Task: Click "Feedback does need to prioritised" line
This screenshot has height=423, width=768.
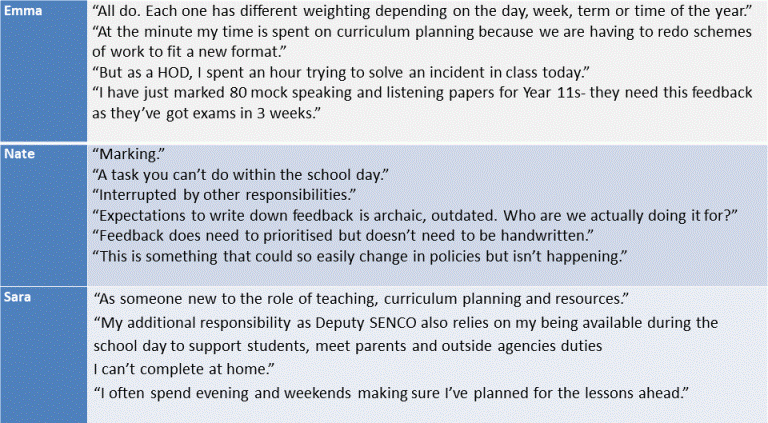Action: 343,235
